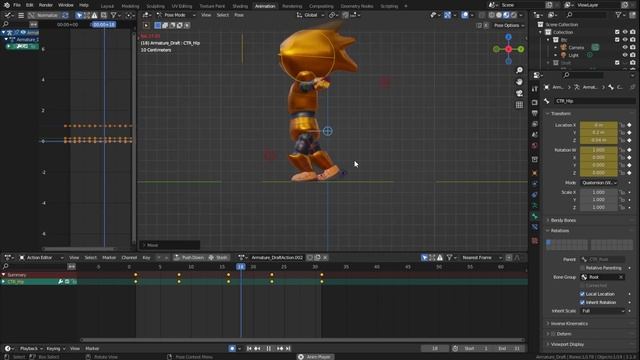Switch to the Animation workspace tab

(x=265, y=6)
